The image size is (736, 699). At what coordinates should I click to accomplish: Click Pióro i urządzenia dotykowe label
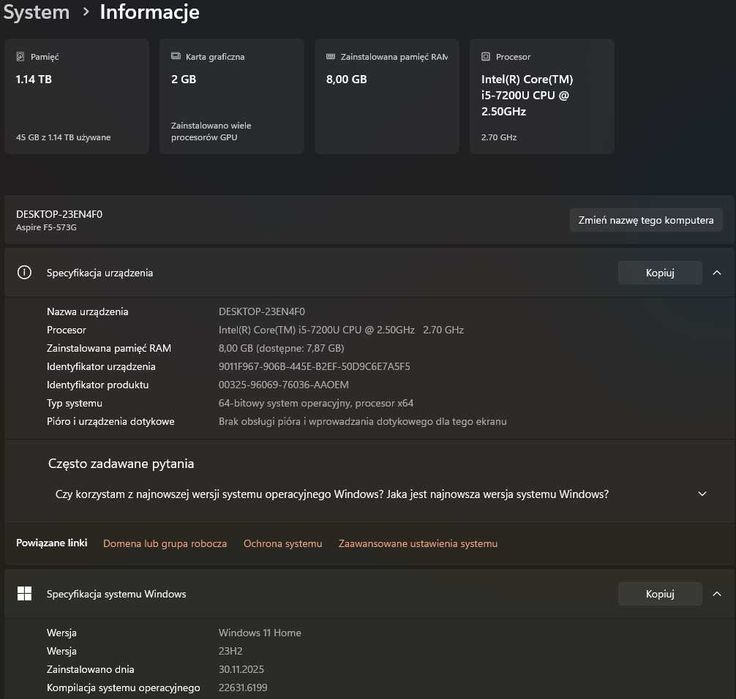[x=110, y=421]
